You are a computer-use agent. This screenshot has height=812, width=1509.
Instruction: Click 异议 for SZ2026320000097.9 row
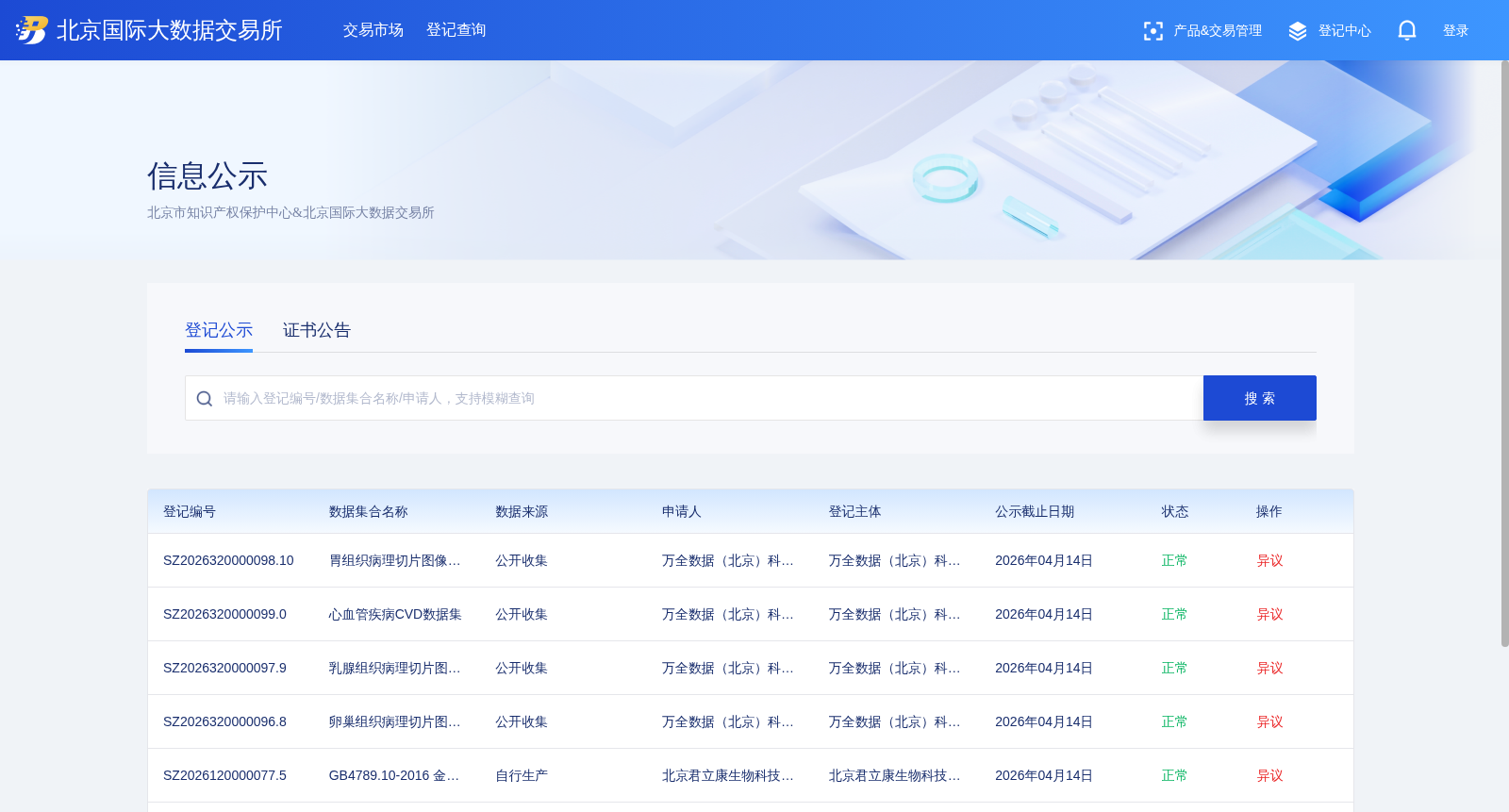1269,668
